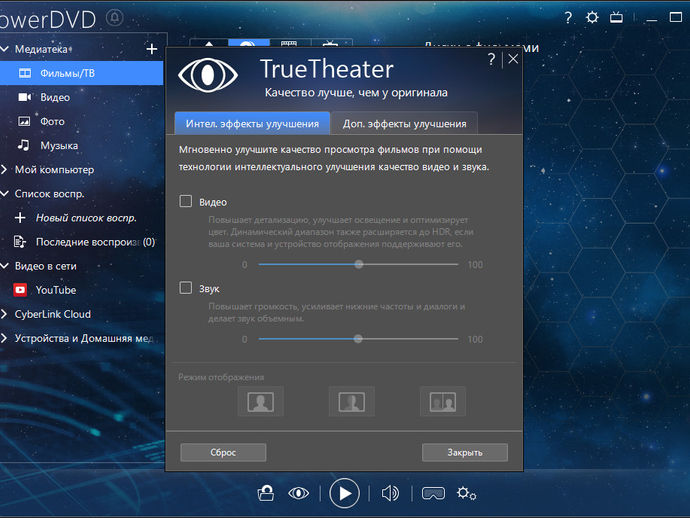
Task: Maximize the PowerDVD window
Action: tap(675, 18)
